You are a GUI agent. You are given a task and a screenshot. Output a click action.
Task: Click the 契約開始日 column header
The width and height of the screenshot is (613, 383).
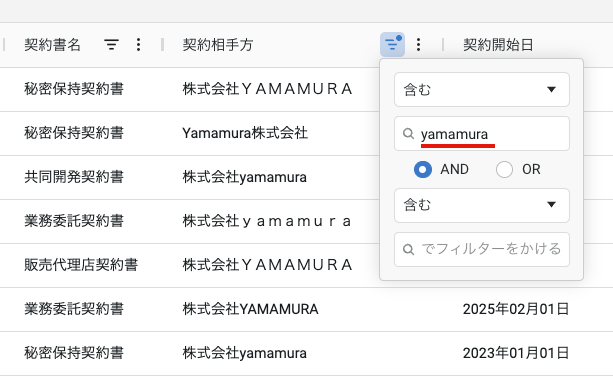[498, 45]
